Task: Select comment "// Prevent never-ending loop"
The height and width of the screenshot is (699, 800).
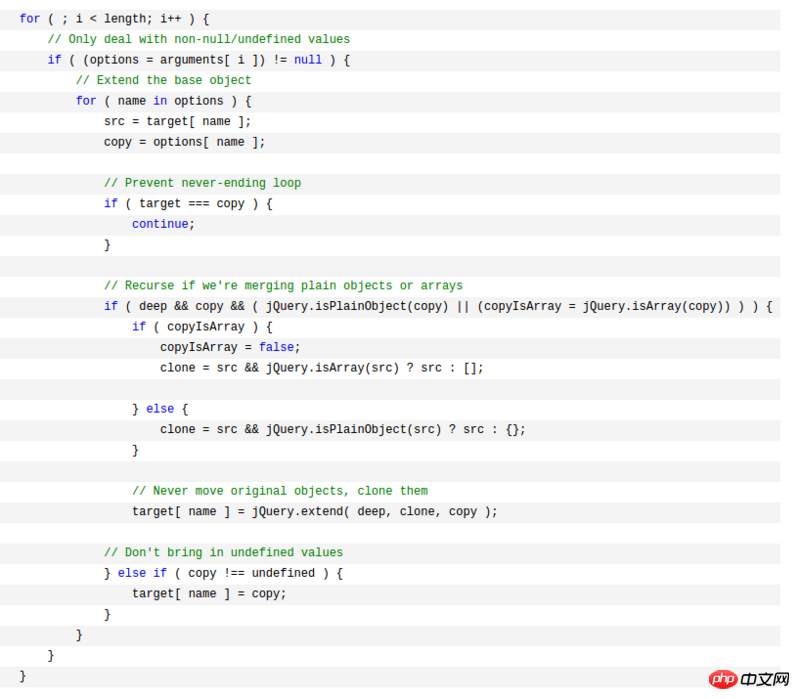Action: point(202,183)
